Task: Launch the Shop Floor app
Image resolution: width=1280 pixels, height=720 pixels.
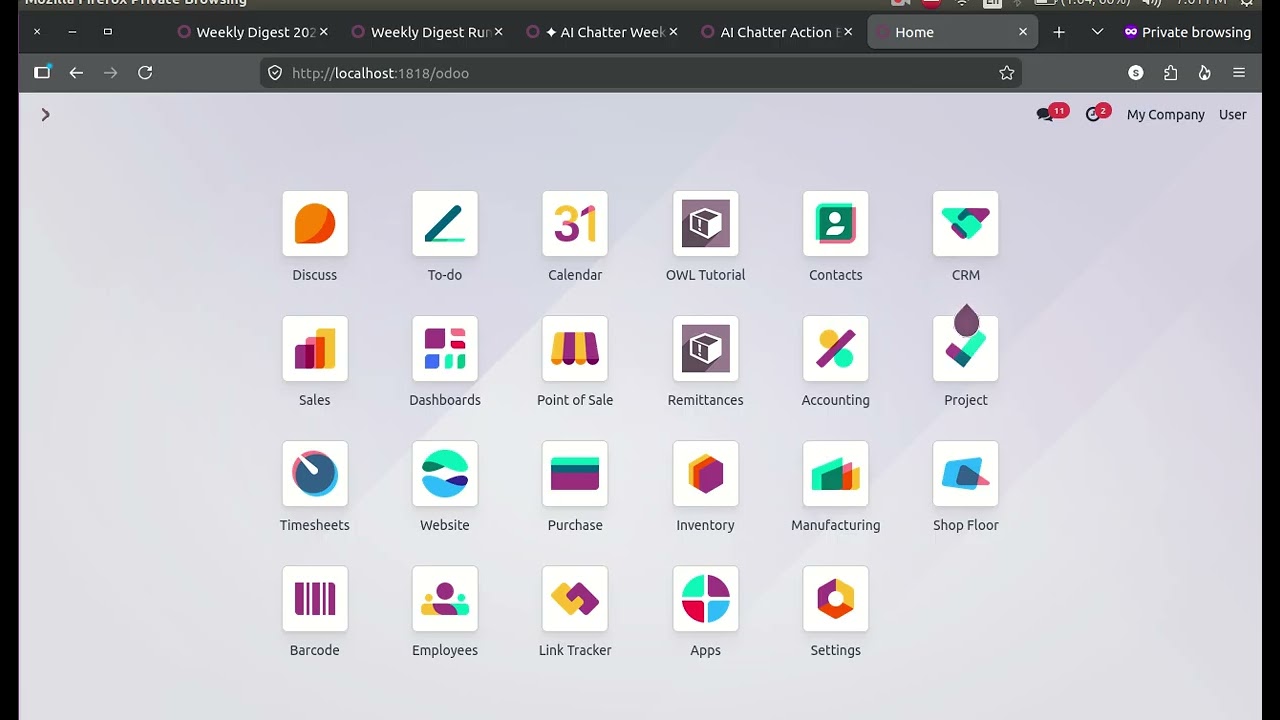Action: pyautogui.click(x=966, y=474)
